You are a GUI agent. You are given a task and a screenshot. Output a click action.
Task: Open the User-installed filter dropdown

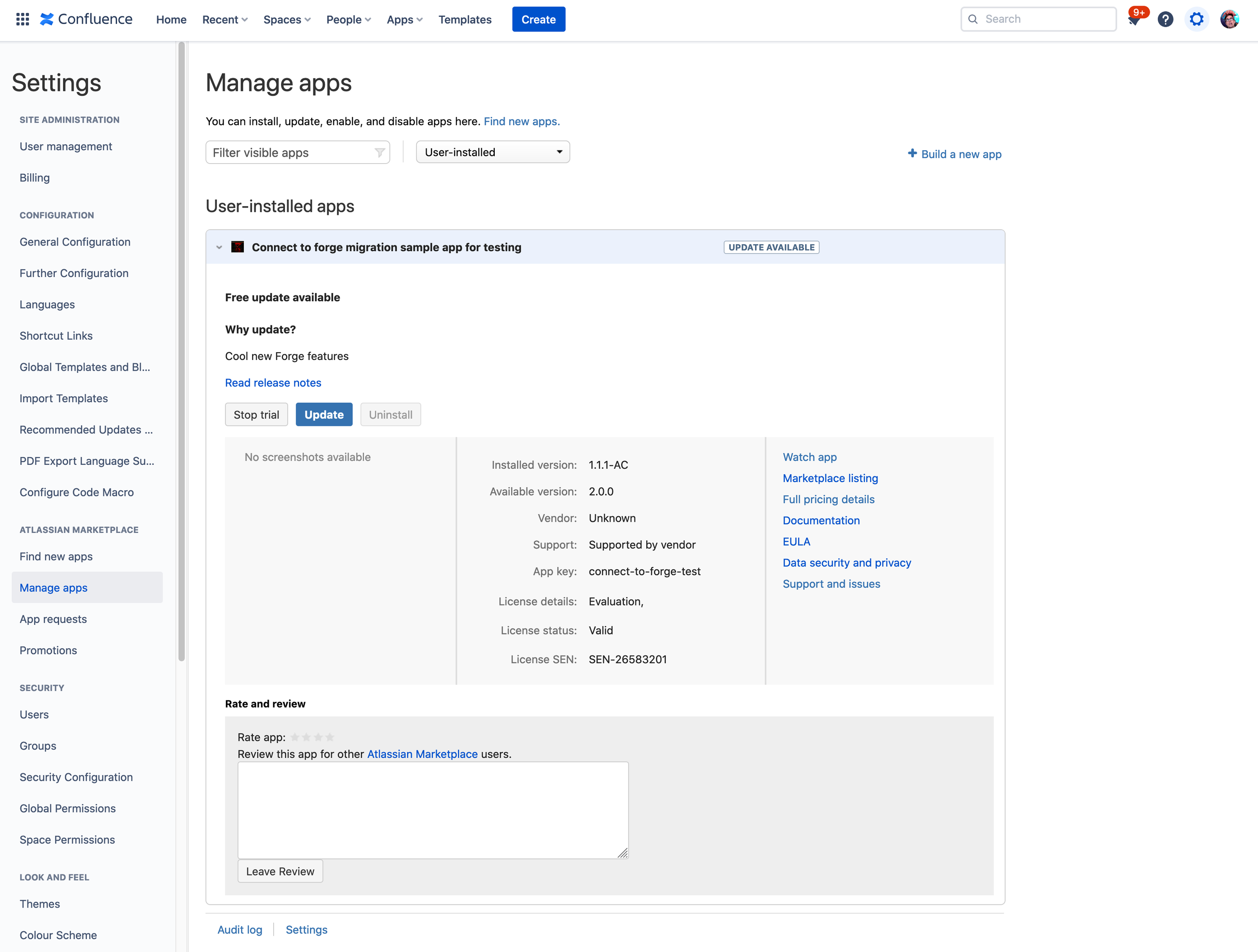(493, 152)
